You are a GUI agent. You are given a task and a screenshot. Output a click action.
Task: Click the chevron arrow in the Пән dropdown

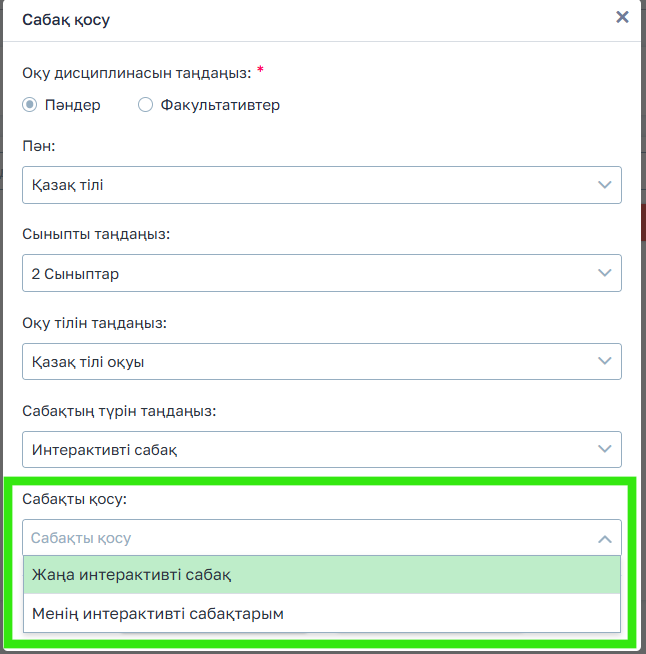(604, 185)
